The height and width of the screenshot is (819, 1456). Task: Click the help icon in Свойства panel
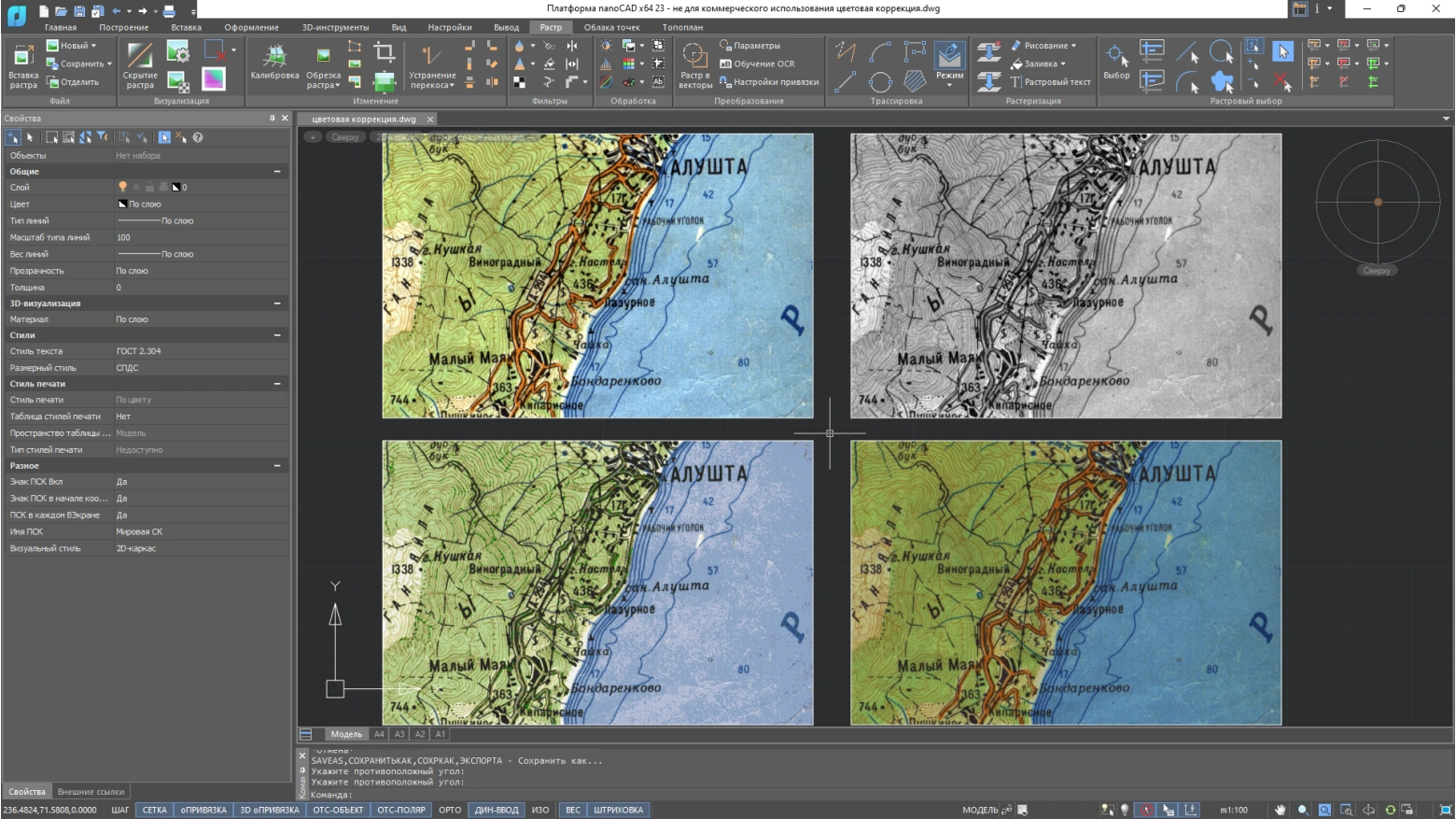click(198, 137)
